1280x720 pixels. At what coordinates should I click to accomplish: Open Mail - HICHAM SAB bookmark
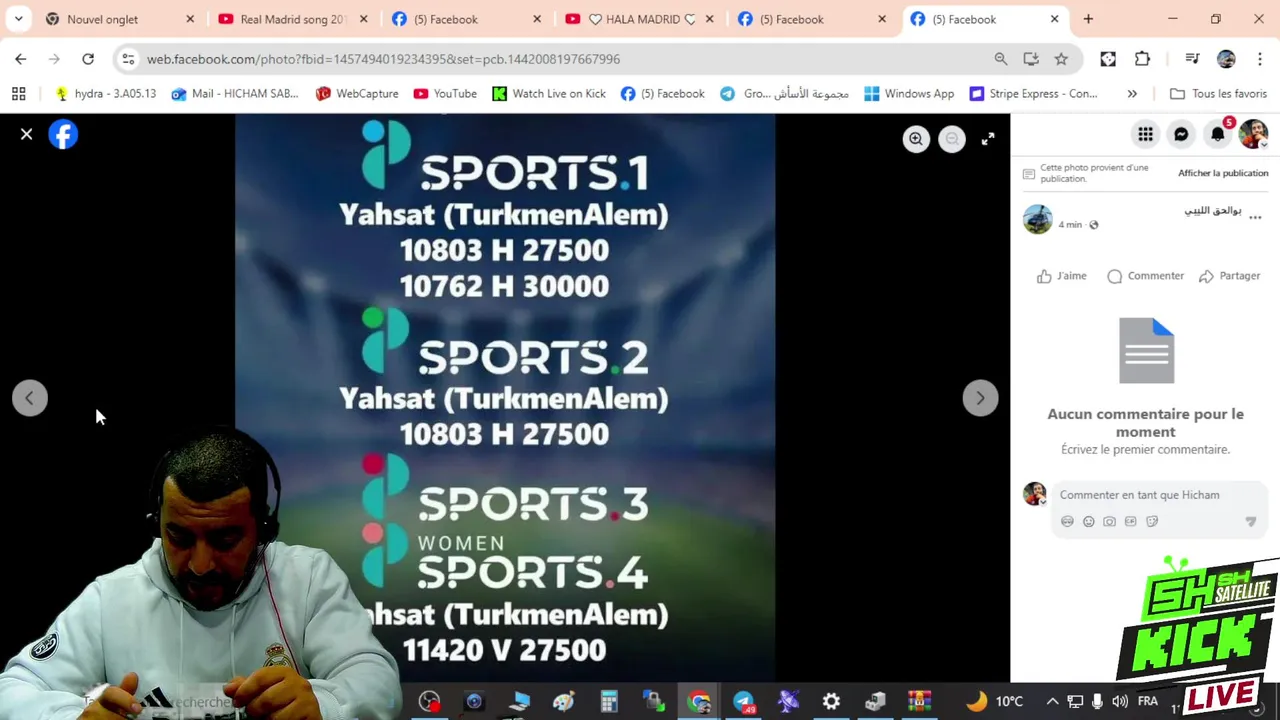tap(235, 94)
